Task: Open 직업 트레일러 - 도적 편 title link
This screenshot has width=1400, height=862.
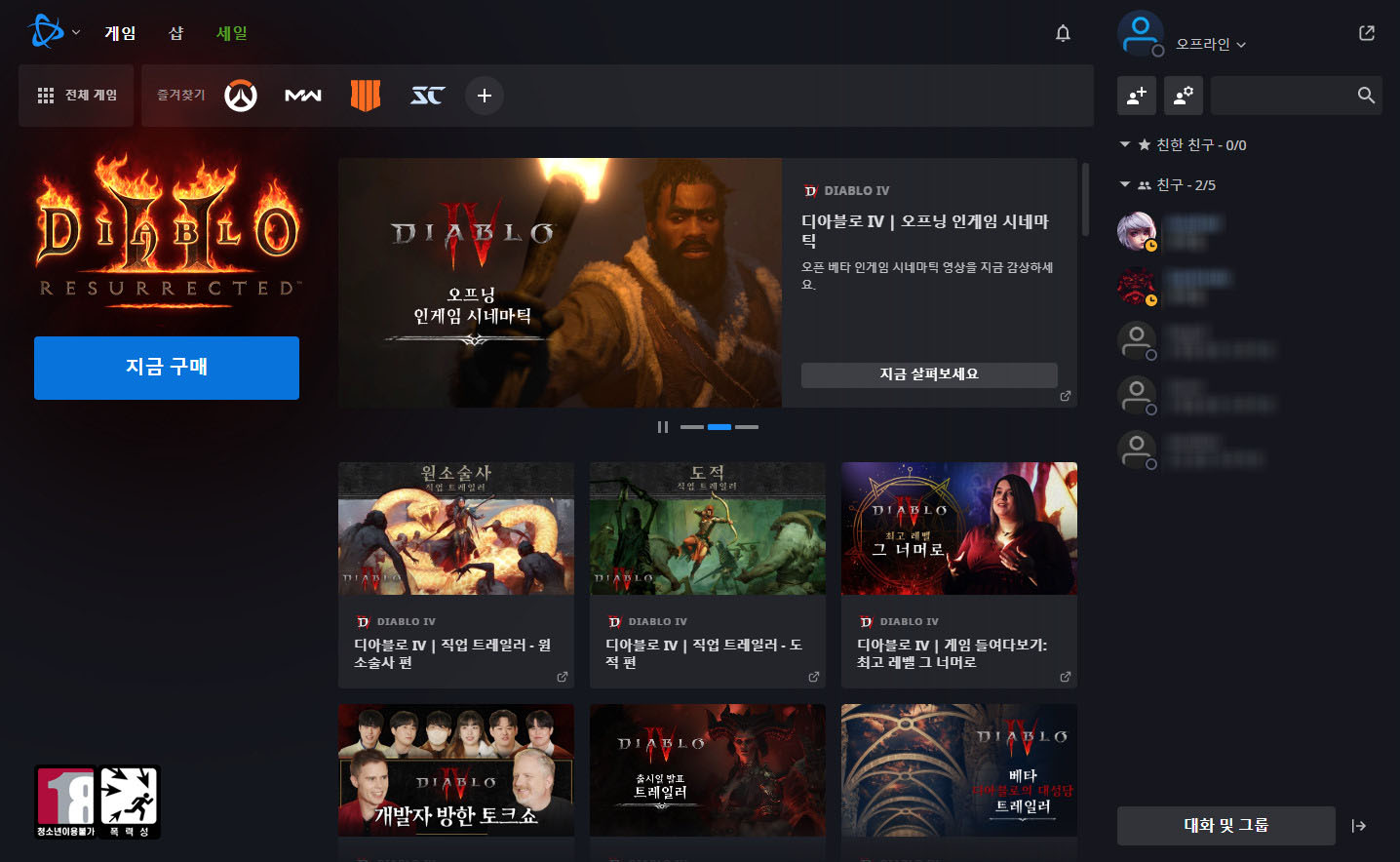Action: 704,653
